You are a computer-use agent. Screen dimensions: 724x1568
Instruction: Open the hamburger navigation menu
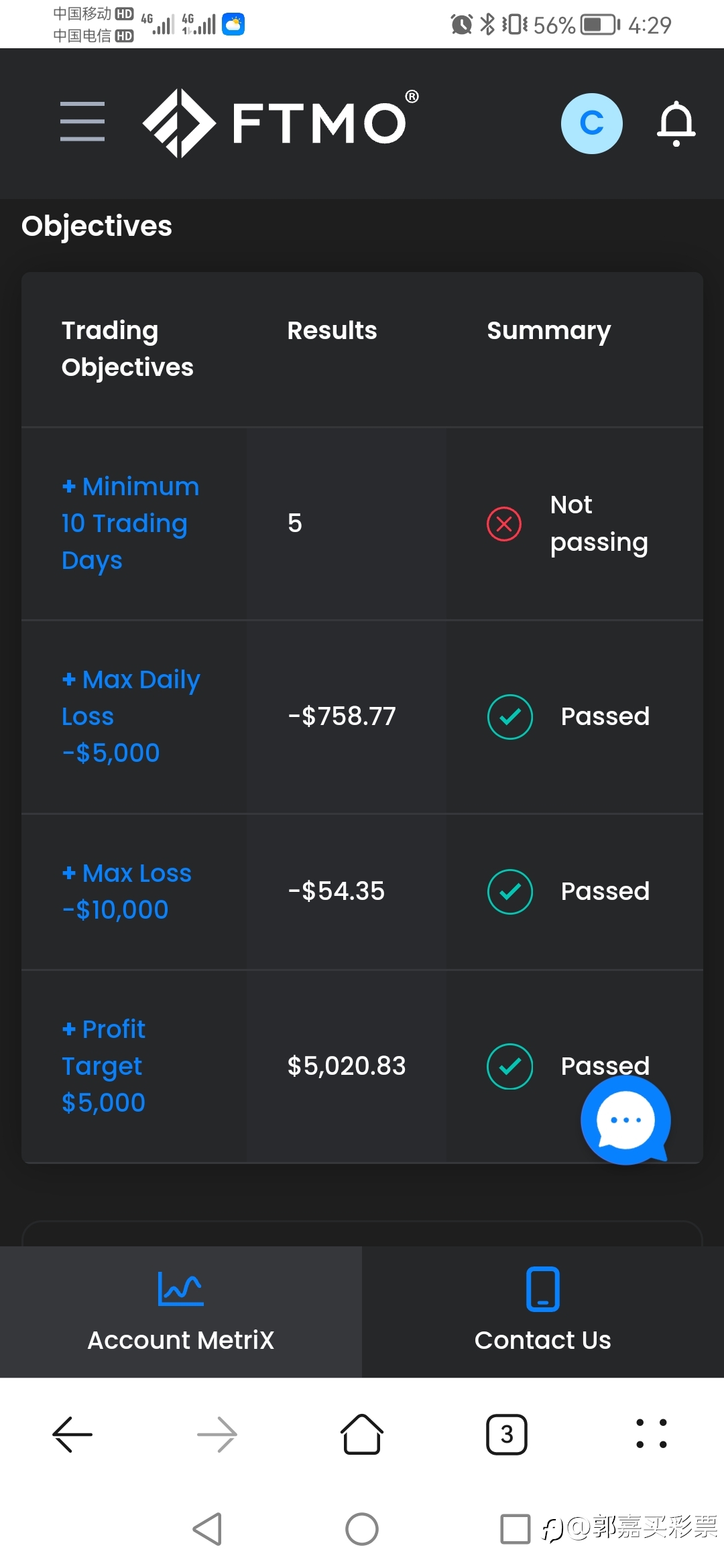(82, 122)
